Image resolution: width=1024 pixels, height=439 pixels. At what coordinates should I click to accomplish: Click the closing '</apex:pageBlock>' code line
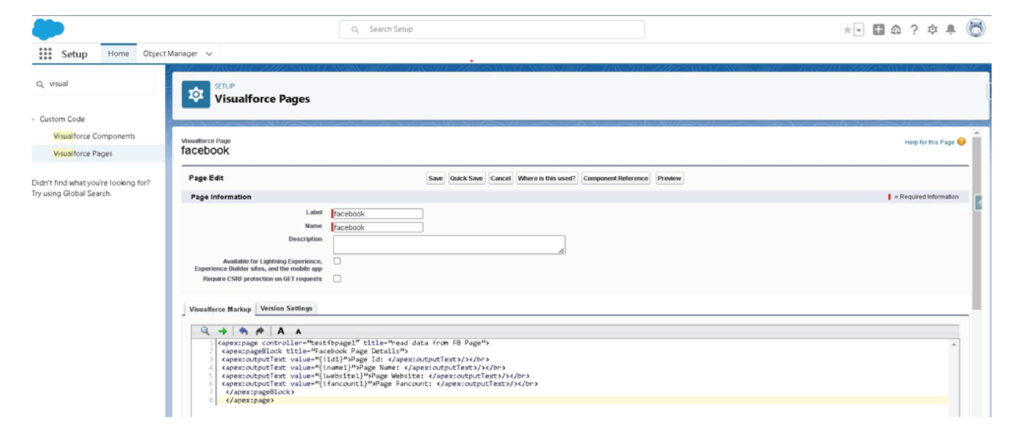pyautogui.click(x=259, y=392)
